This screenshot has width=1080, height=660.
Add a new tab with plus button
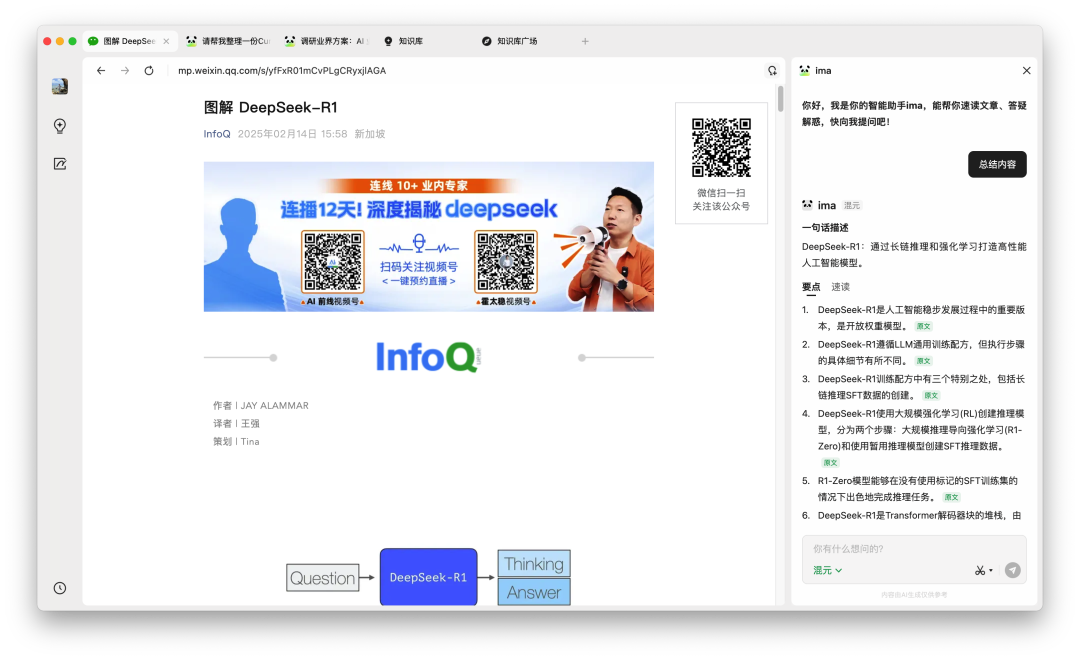[585, 41]
